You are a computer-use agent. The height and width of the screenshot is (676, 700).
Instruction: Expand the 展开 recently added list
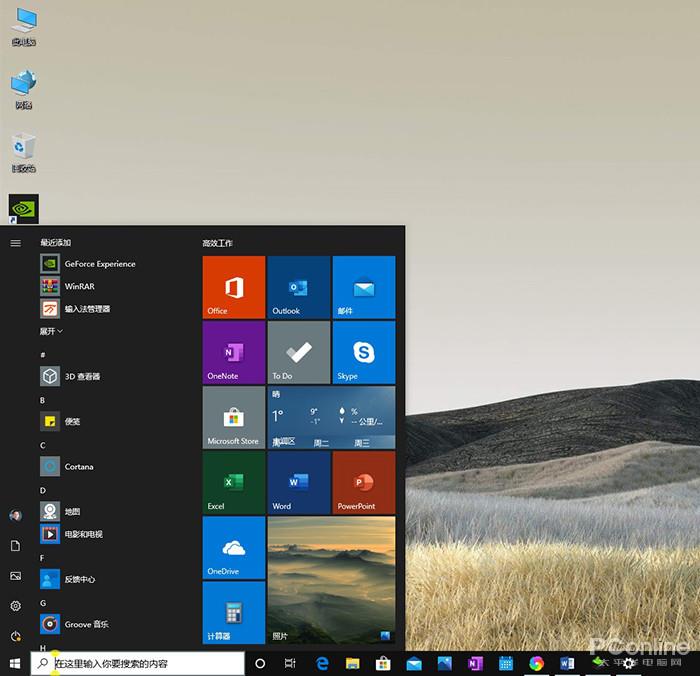pos(51,331)
